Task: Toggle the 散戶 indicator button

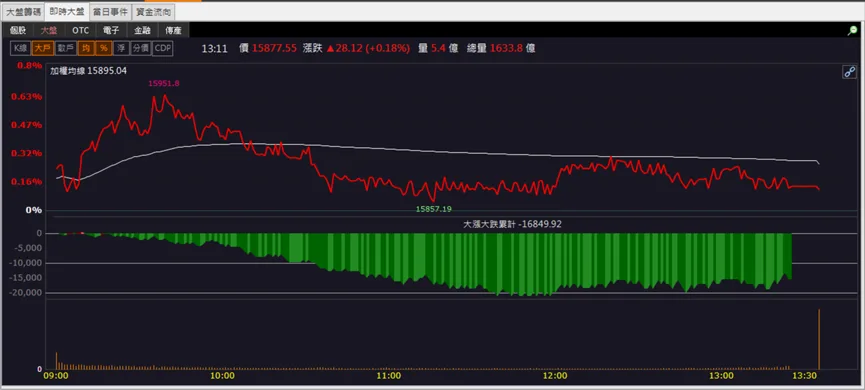Action: point(66,49)
